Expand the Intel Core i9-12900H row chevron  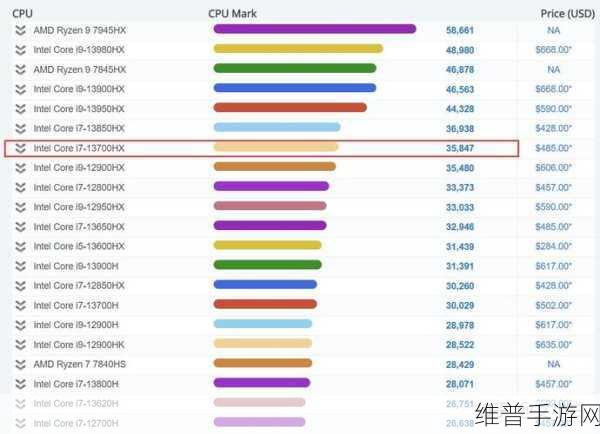point(21,325)
